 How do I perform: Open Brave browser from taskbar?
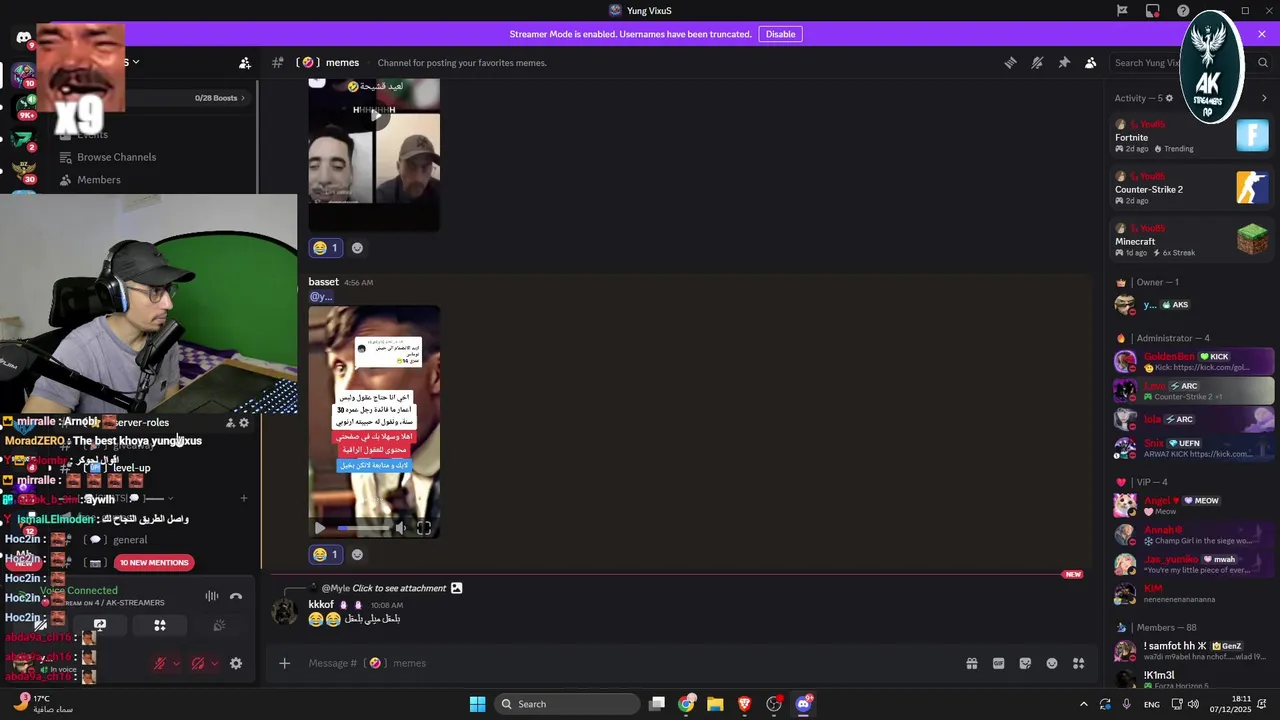[744, 704]
